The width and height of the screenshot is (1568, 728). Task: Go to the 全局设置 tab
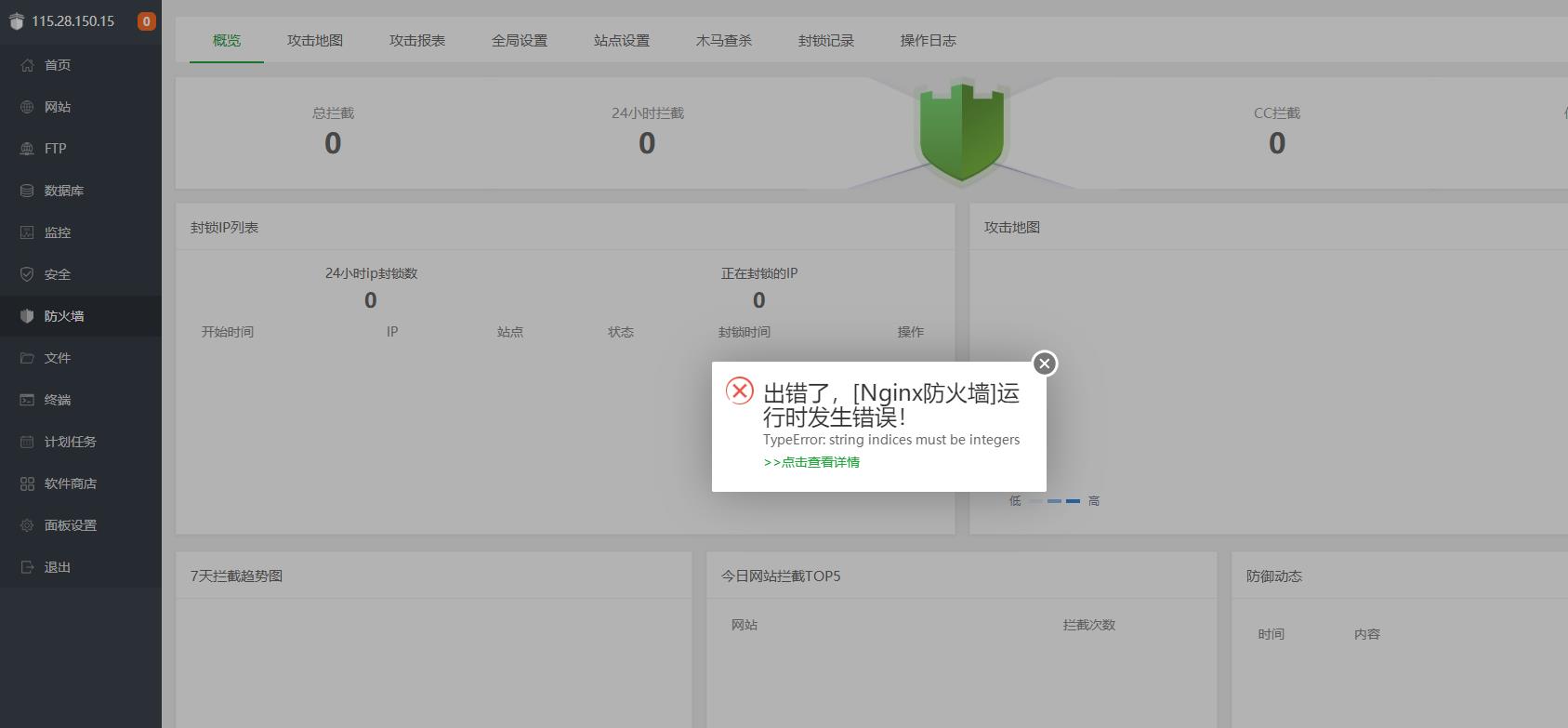coord(520,40)
